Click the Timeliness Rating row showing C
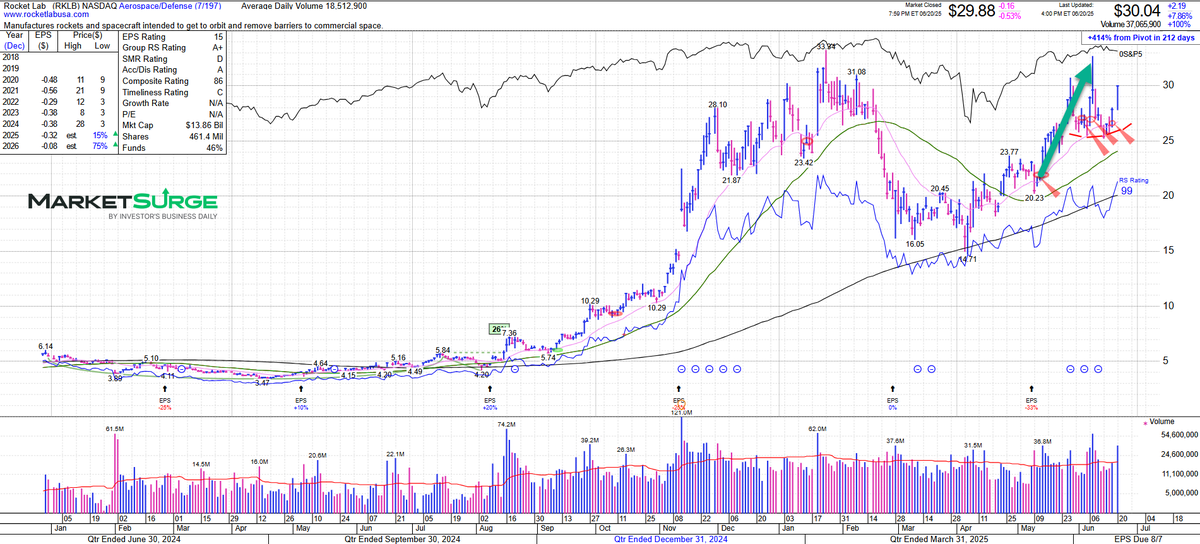The height and width of the screenshot is (544, 1200). click(x=172, y=92)
